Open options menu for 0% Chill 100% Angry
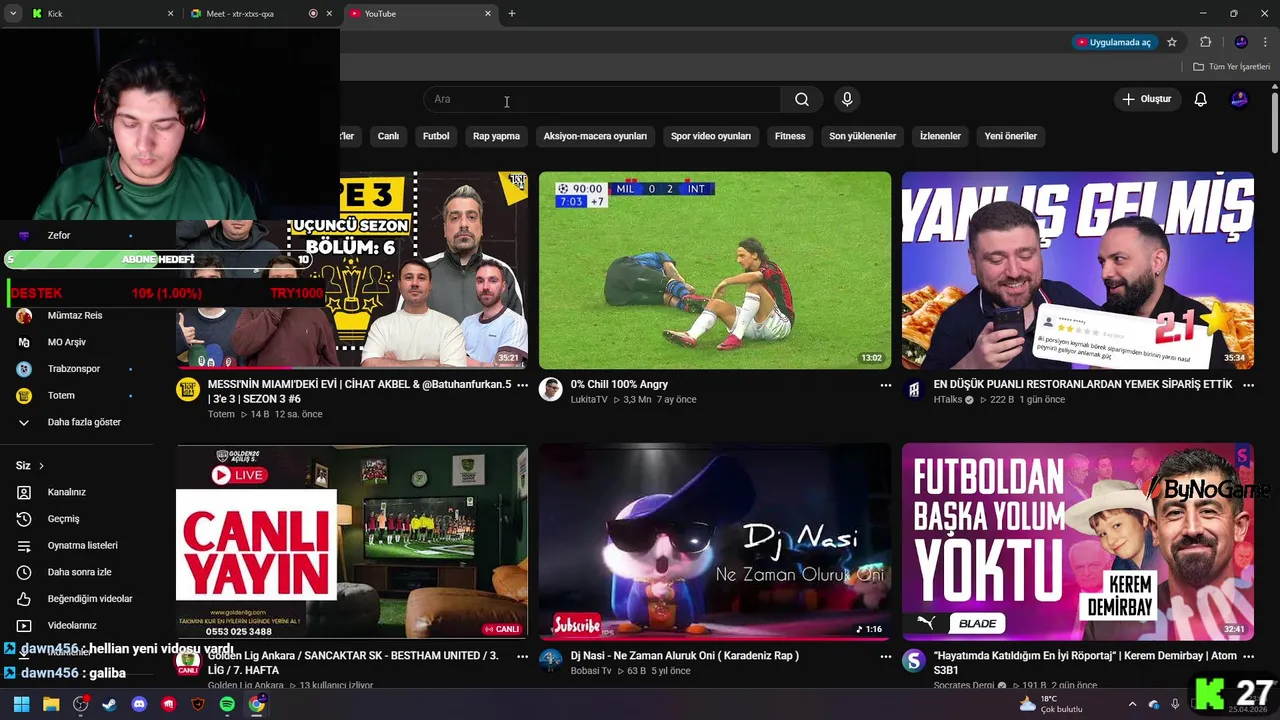This screenshot has height=720, width=1280. click(x=885, y=385)
